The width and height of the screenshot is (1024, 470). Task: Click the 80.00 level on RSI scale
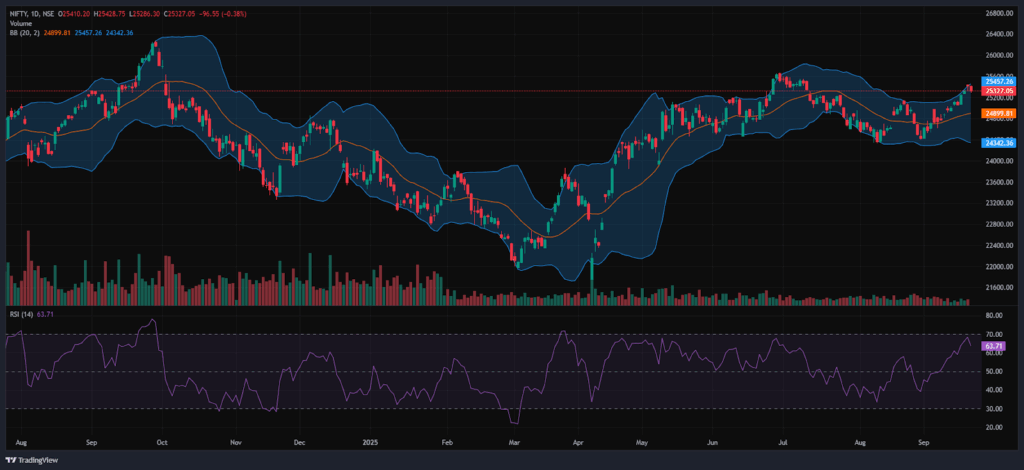[x=996, y=316]
